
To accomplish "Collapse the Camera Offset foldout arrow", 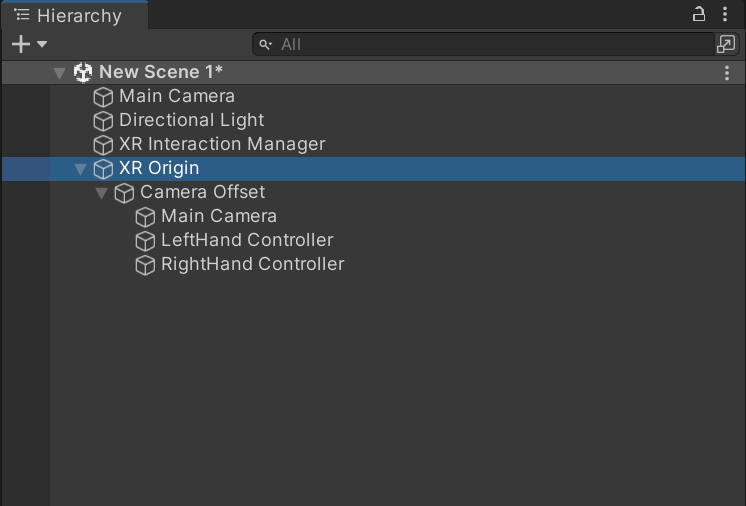I will pos(101,193).
